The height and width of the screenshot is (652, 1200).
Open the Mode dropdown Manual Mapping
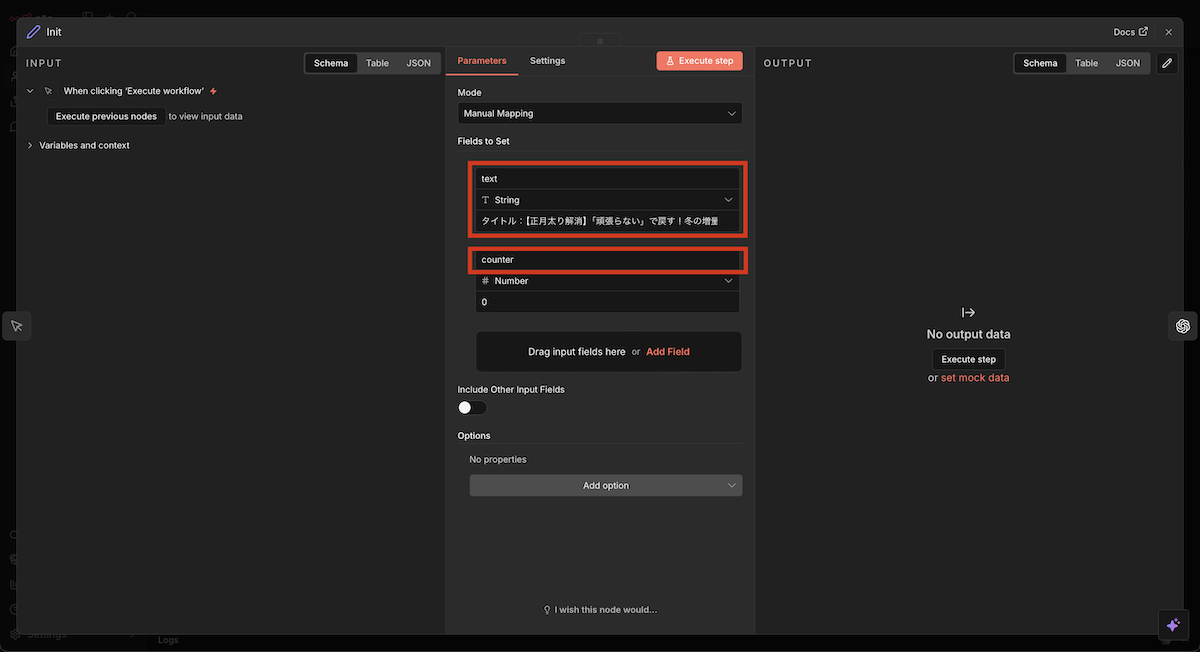coord(600,114)
